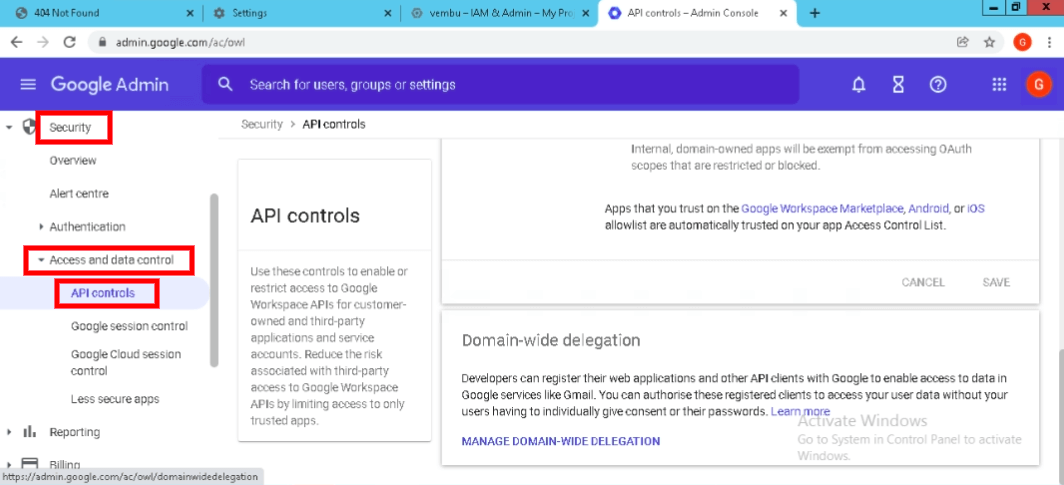Collapse the Access and data control group
This screenshot has width=1064, height=485.
[41, 260]
